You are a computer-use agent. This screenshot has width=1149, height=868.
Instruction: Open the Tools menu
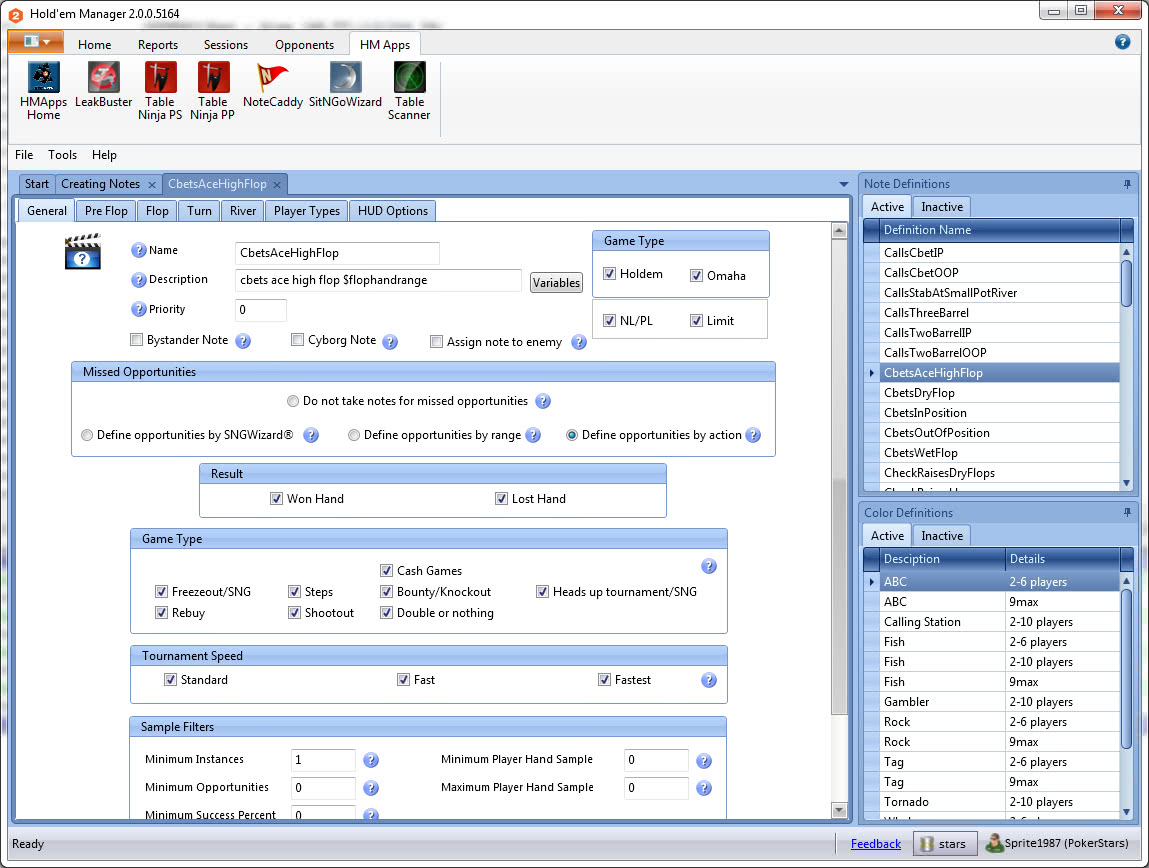click(62, 155)
